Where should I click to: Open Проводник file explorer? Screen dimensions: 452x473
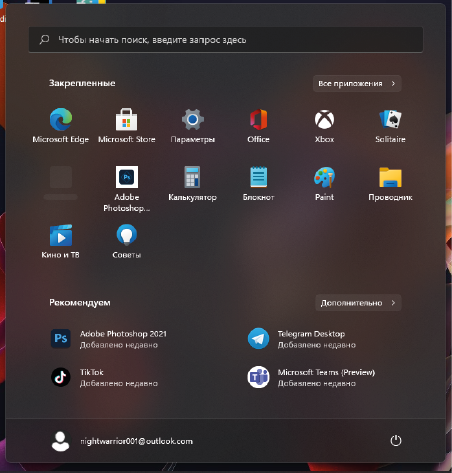390,184
